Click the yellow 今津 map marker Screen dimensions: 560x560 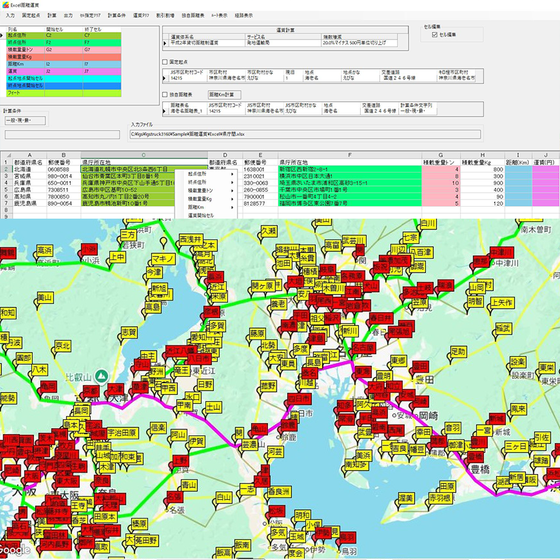[154, 273]
